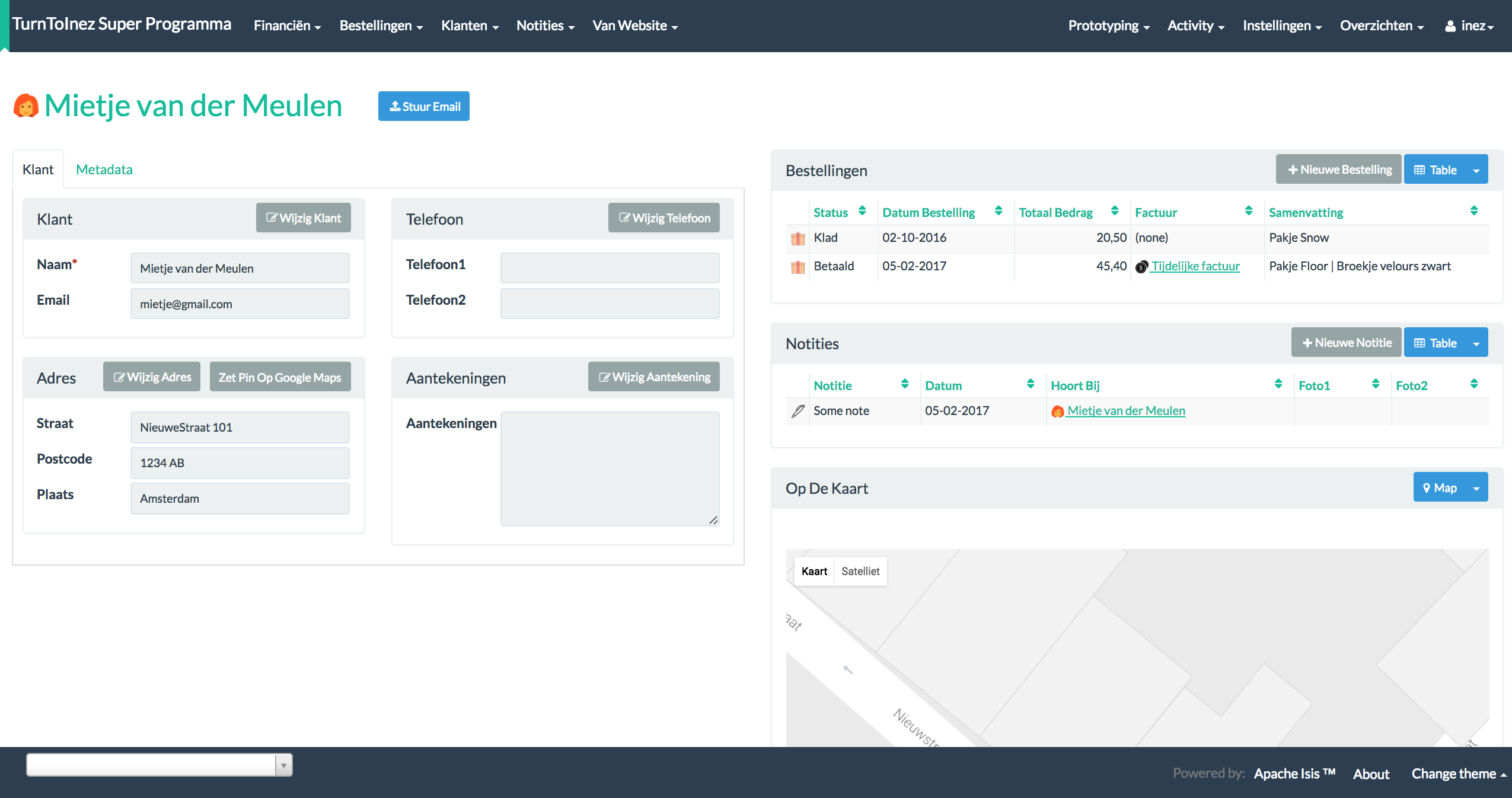Switch the map to Satelliet view
The image size is (1512, 798).
point(860,572)
